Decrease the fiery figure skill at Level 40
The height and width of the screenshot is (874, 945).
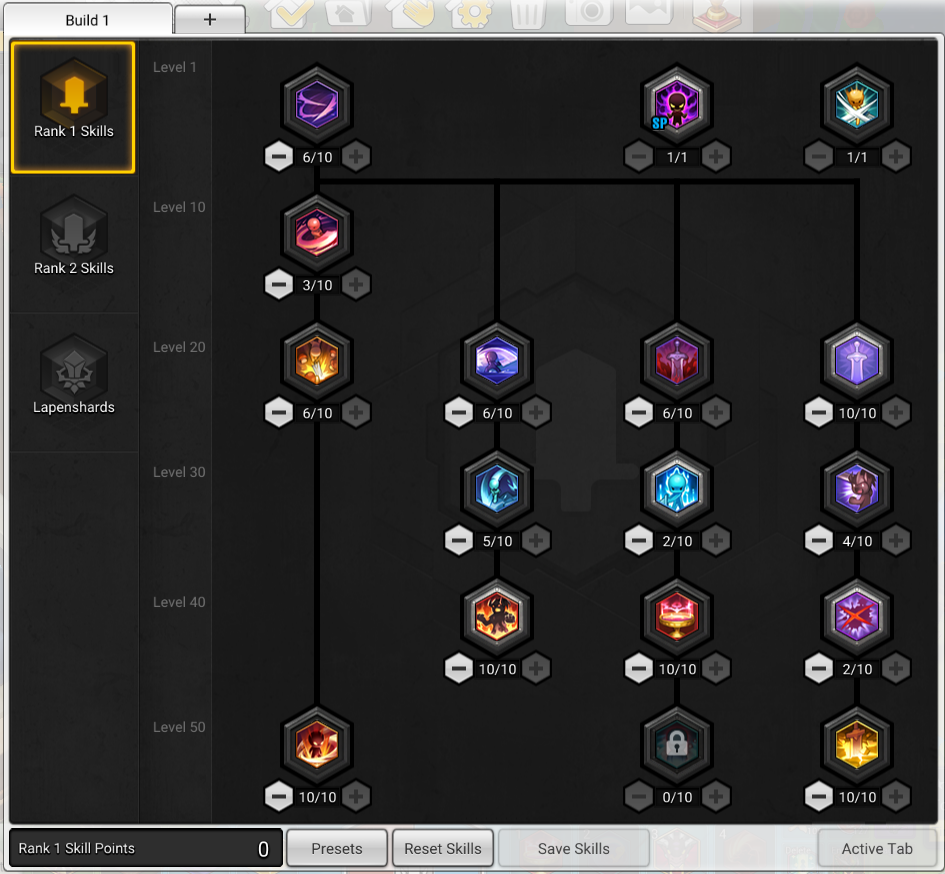pos(459,668)
